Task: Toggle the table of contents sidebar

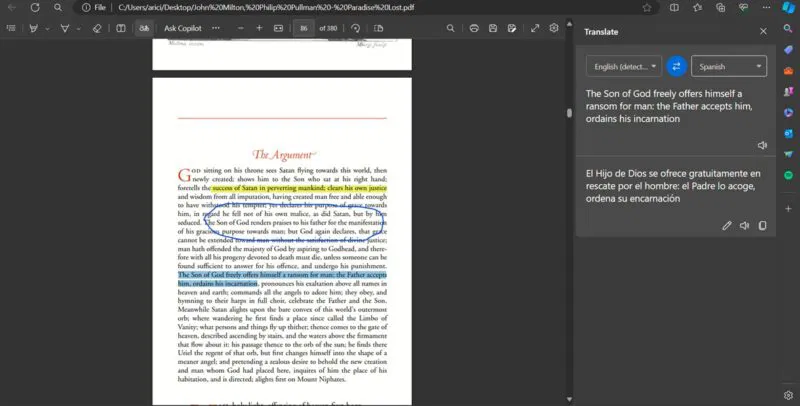Action: [x=11, y=29]
